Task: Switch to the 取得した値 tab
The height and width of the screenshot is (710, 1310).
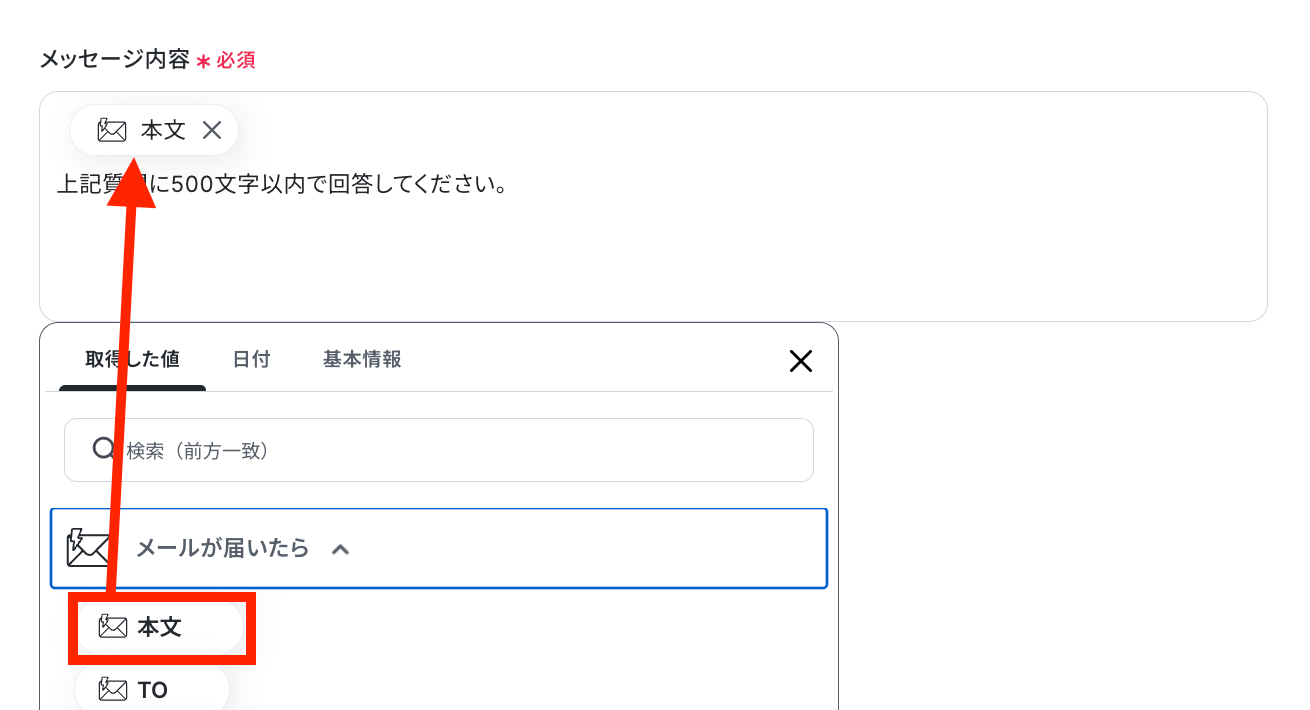Action: coord(132,360)
